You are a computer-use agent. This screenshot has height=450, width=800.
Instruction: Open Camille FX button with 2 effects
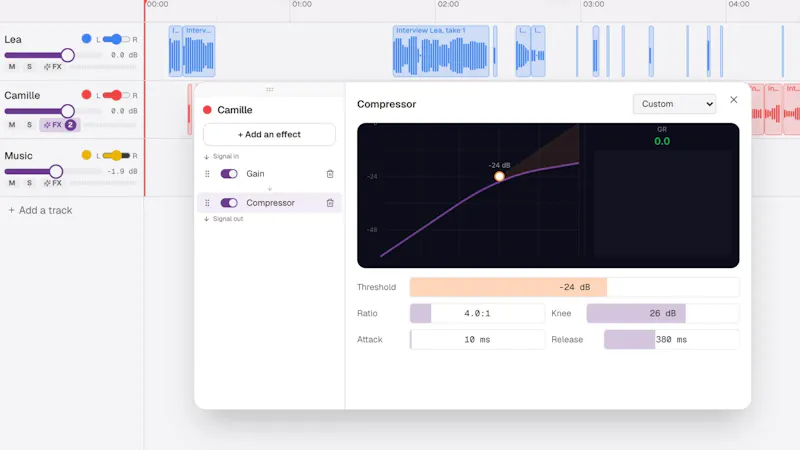60,125
